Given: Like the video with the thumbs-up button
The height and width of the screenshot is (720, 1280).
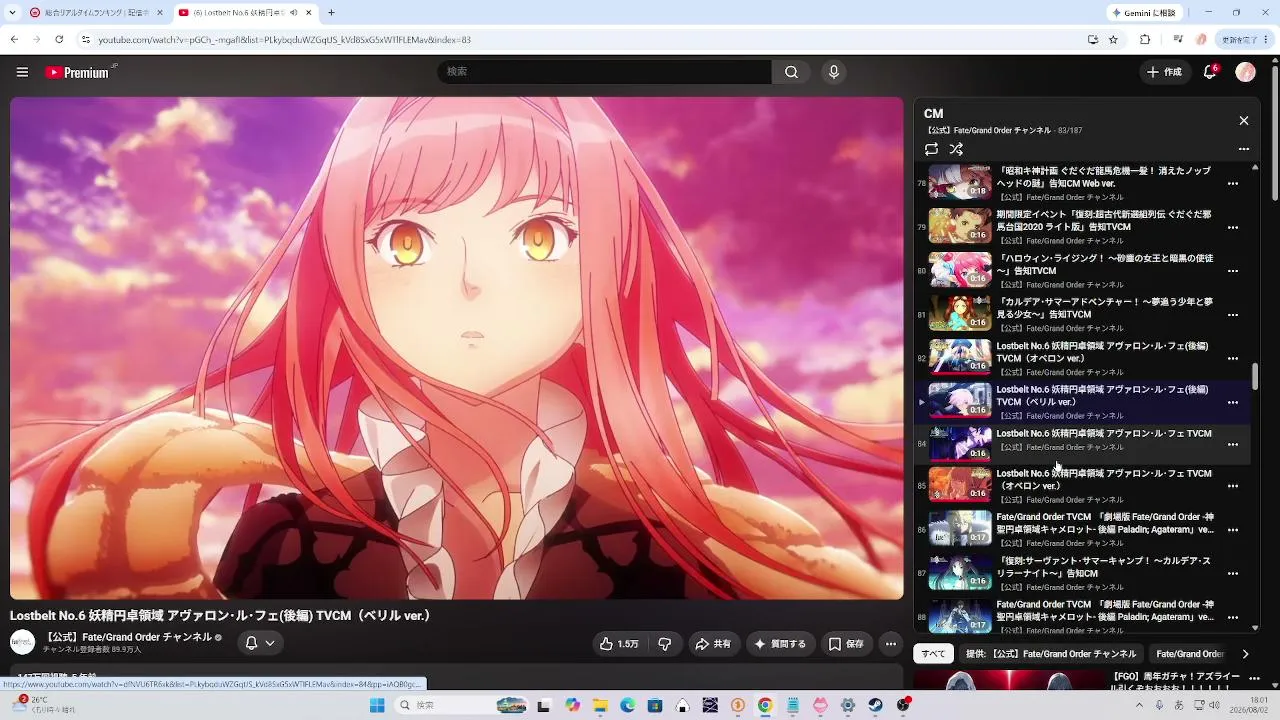Looking at the screenshot, I should [x=619, y=644].
